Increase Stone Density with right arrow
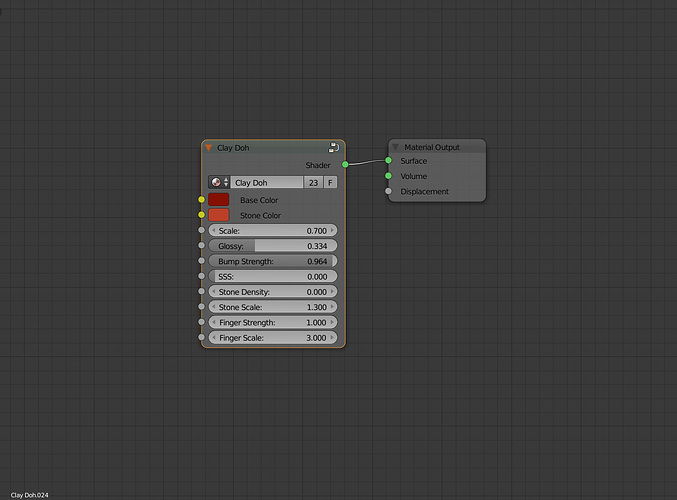 (332, 292)
